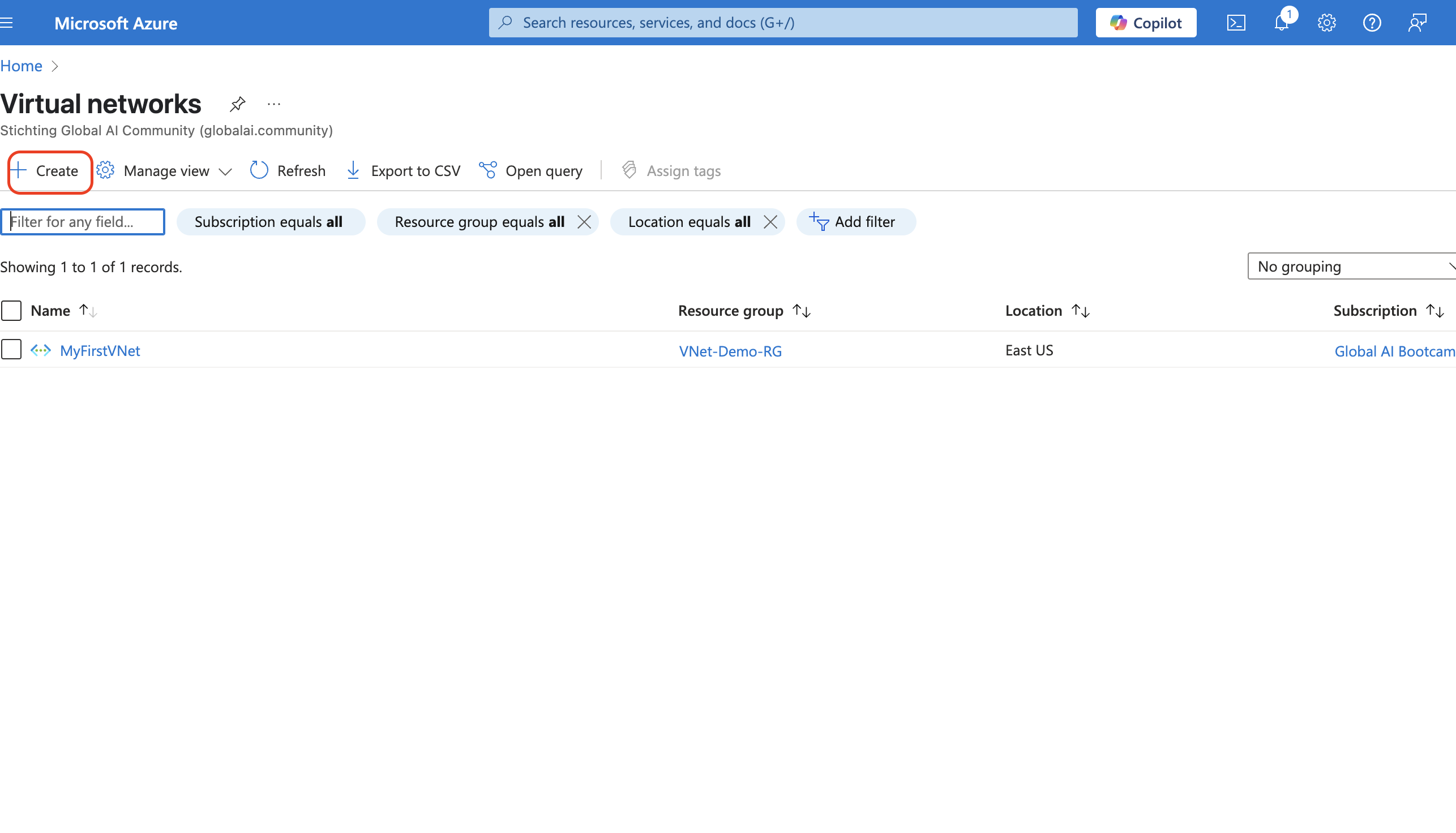Click the virtual network icon beside MyFirstVNet
Viewport: 1456px width, 833px height.
click(41, 350)
